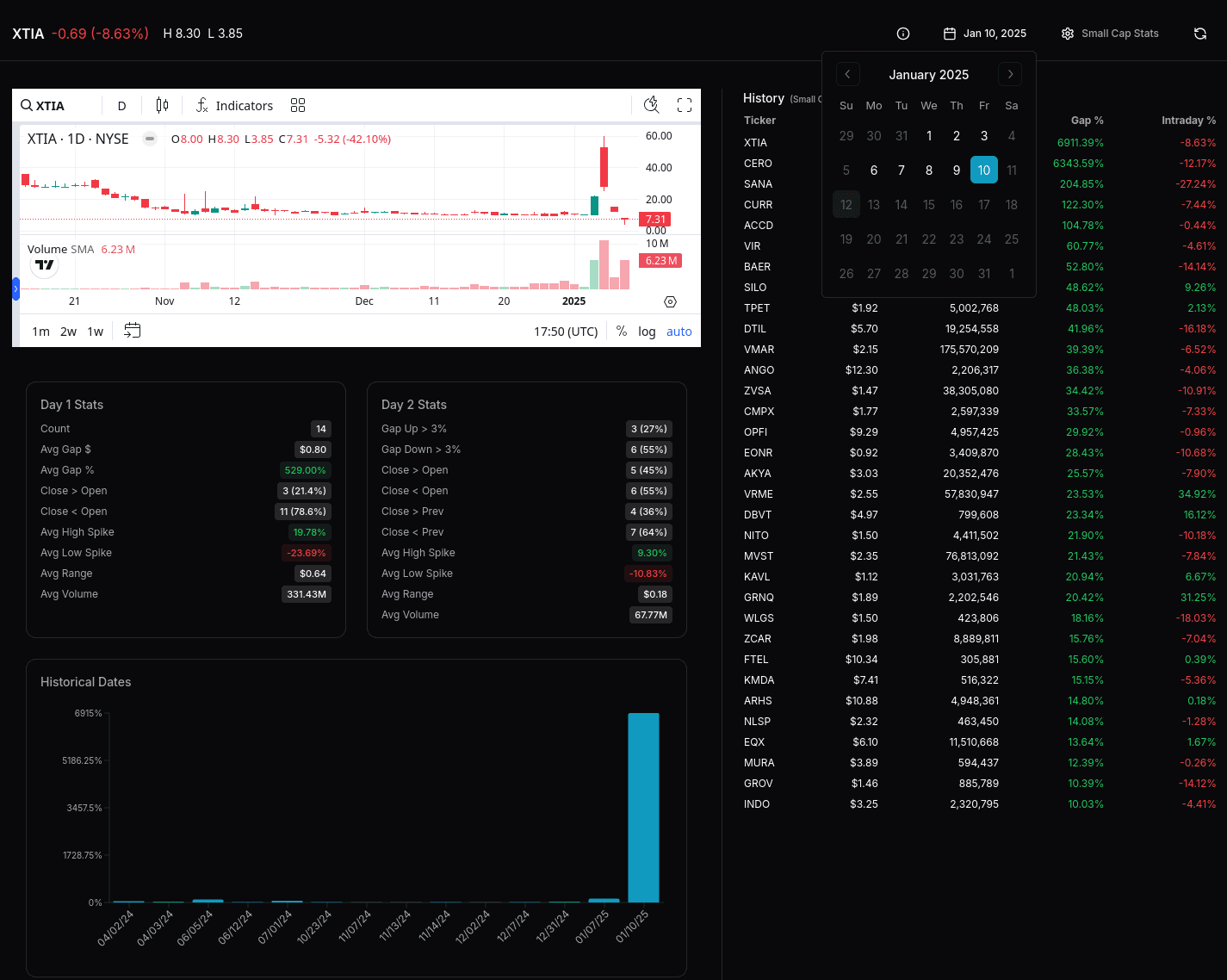Sort by Gap % column header

[1087, 121]
